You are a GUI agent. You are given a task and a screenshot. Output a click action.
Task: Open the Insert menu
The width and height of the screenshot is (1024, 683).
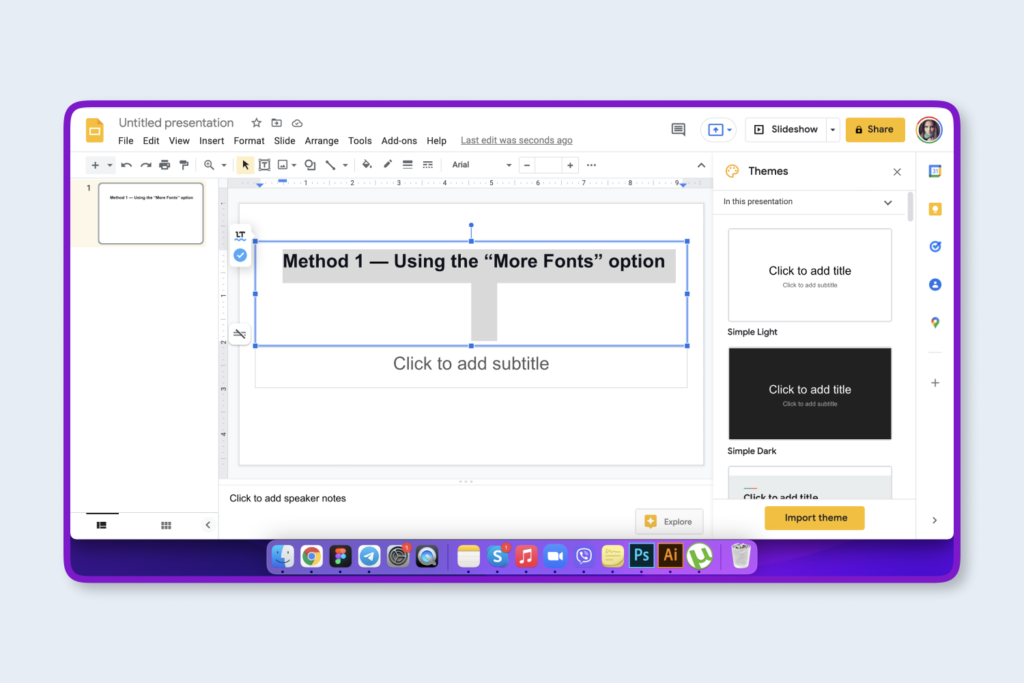tap(212, 140)
